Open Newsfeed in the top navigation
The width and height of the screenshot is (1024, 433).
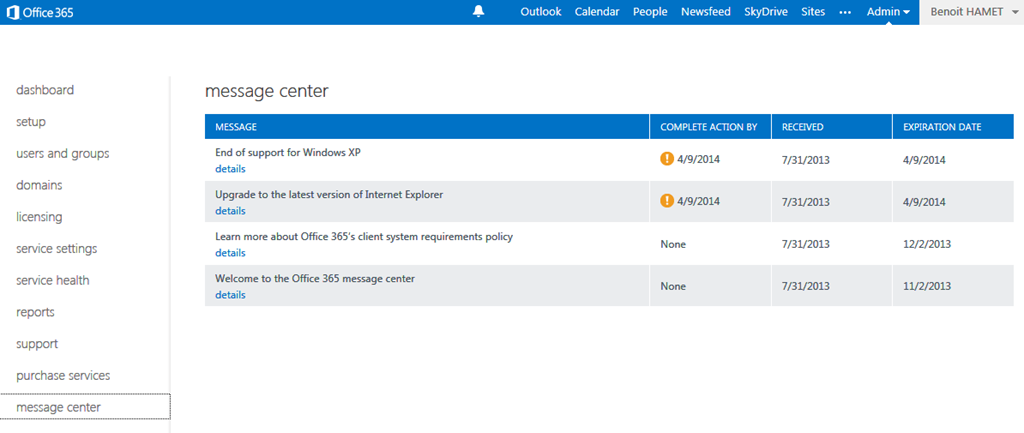pyautogui.click(x=706, y=12)
